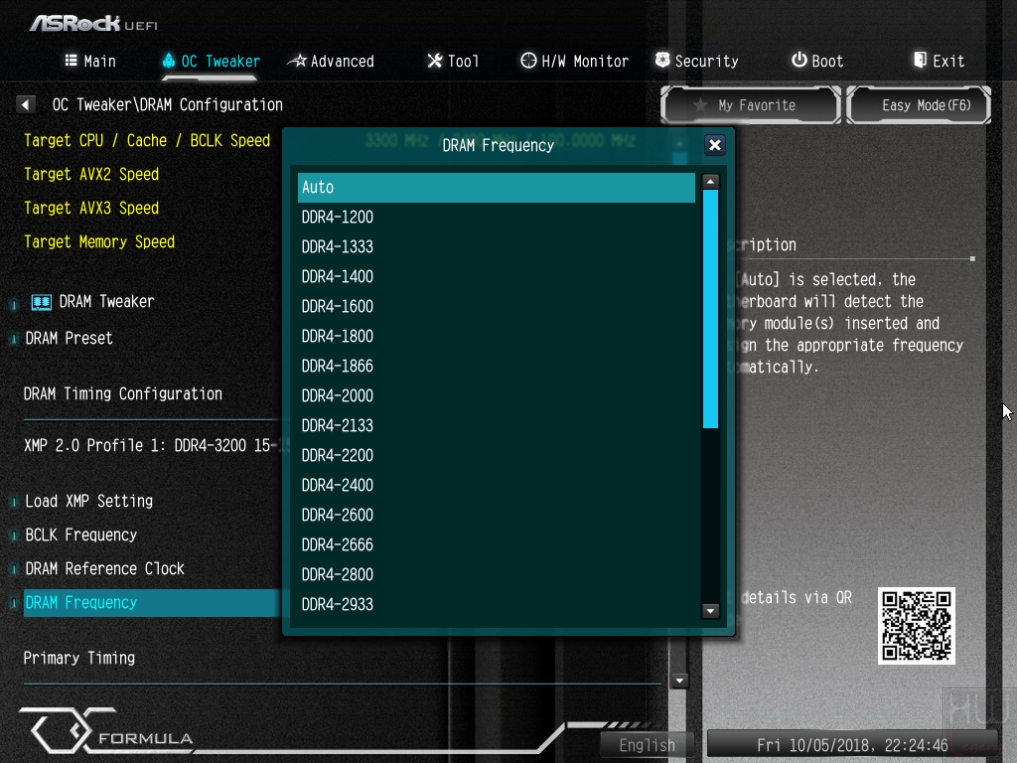Select DDR4-2000 frequency

pos(496,396)
